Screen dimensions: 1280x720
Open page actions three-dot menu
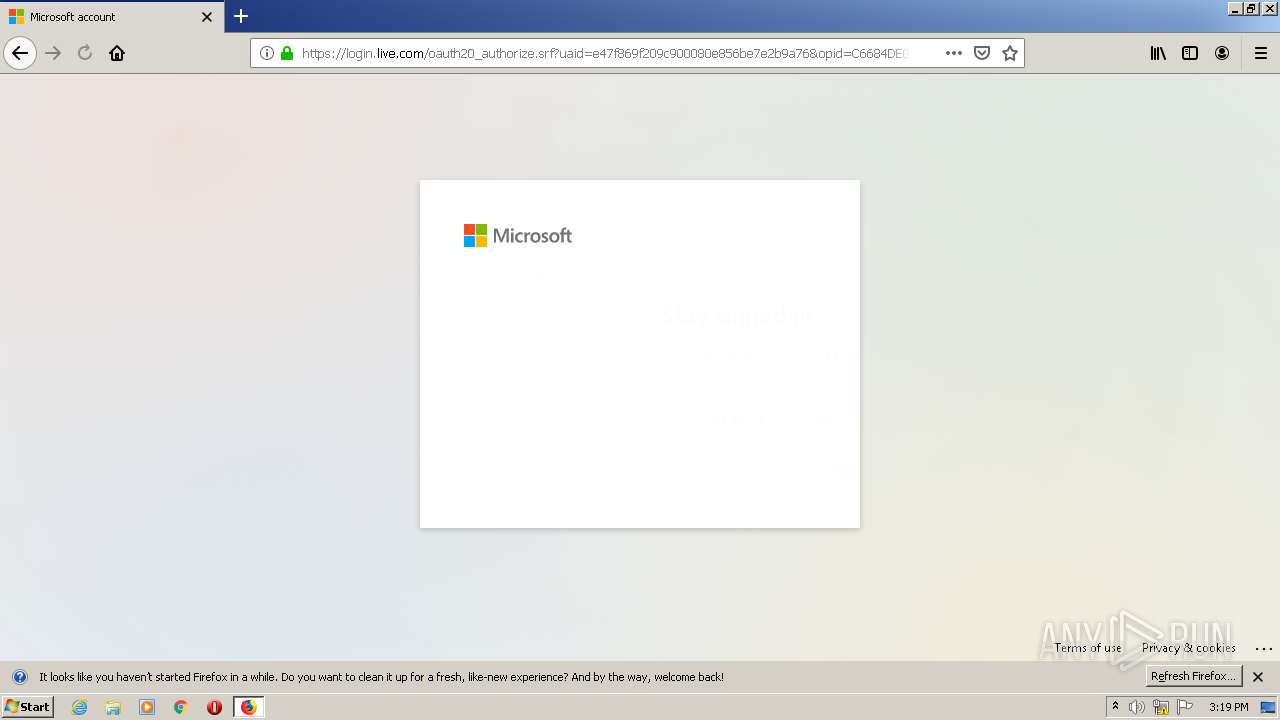click(x=954, y=53)
